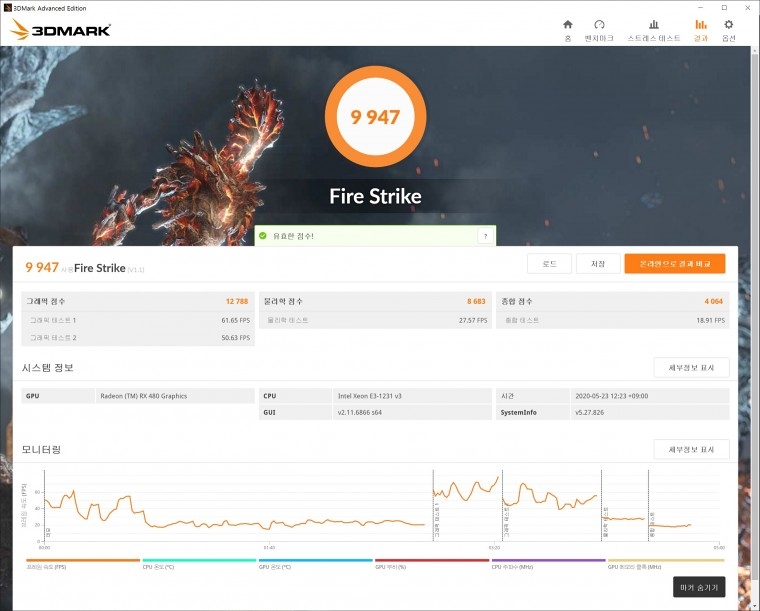This screenshot has width=760, height=611.
Task: Open the Stress Tests bar icon tab
Action: coord(653,25)
